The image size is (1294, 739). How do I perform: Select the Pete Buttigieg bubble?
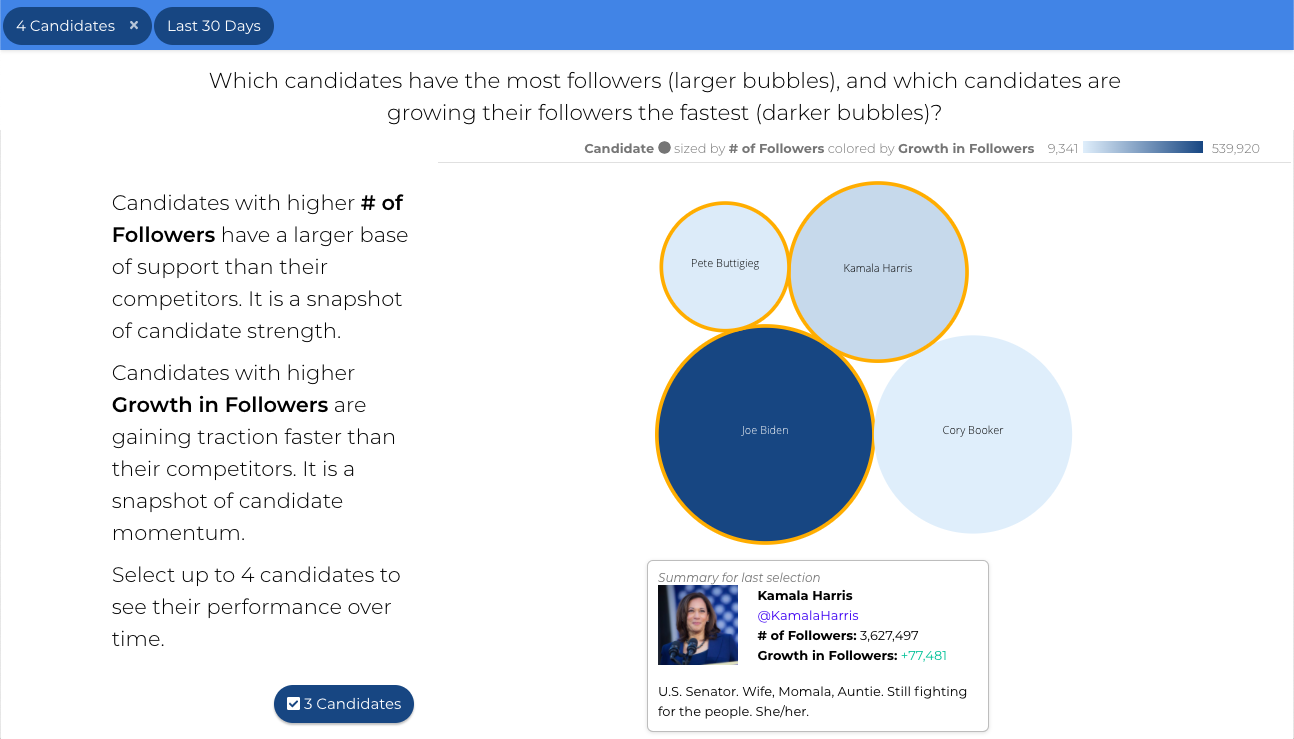click(725, 266)
